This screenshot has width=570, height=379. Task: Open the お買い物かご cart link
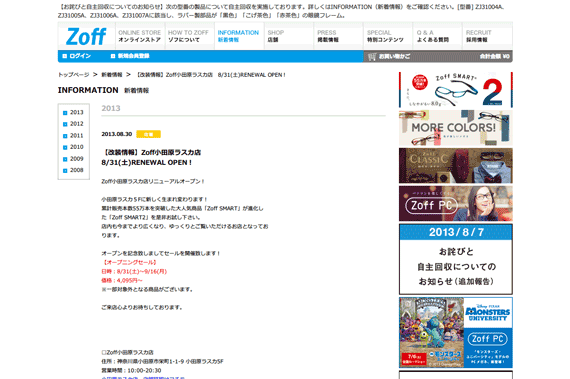point(394,56)
